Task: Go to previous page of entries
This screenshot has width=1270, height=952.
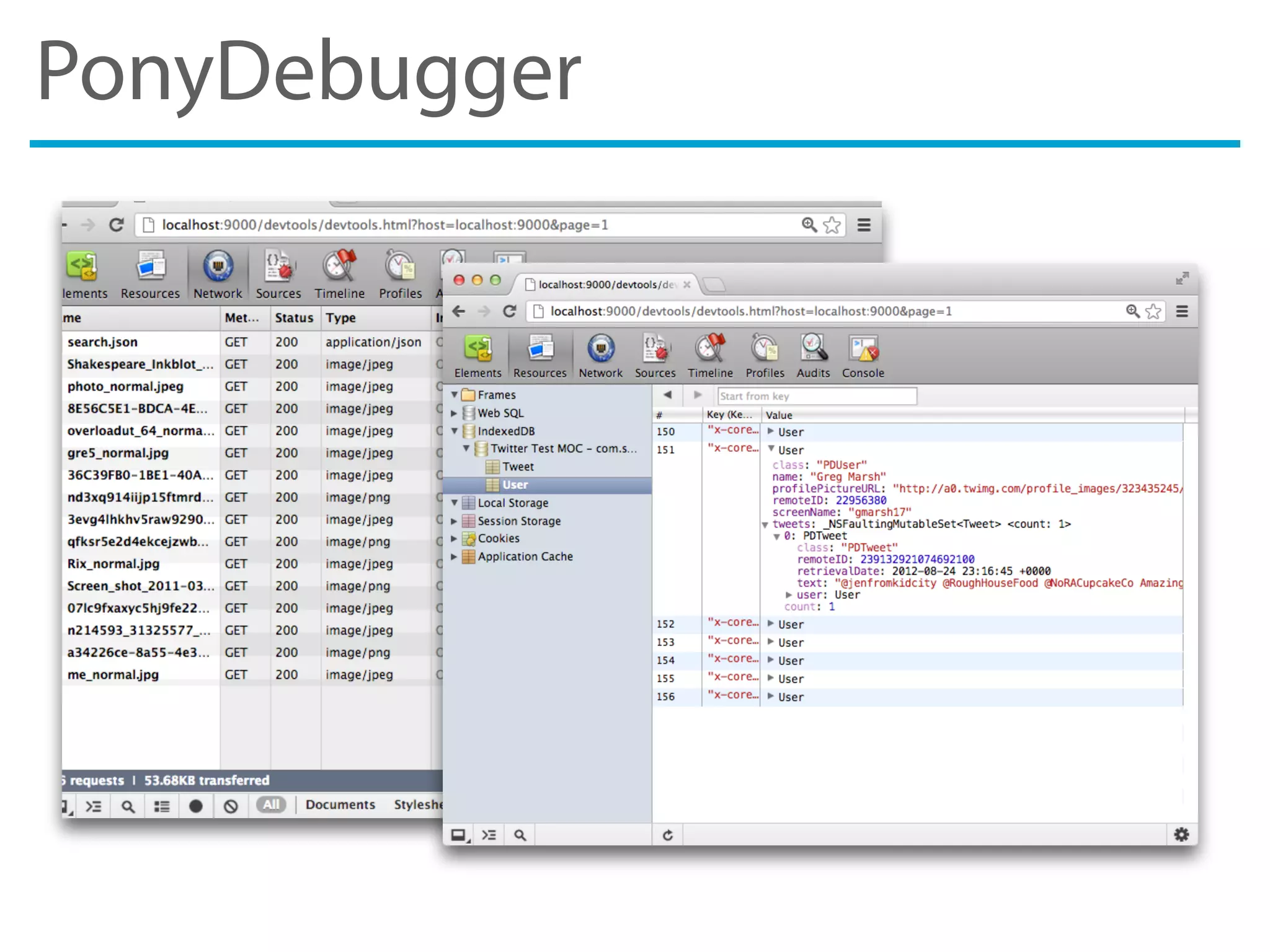Action: (668, 395)
